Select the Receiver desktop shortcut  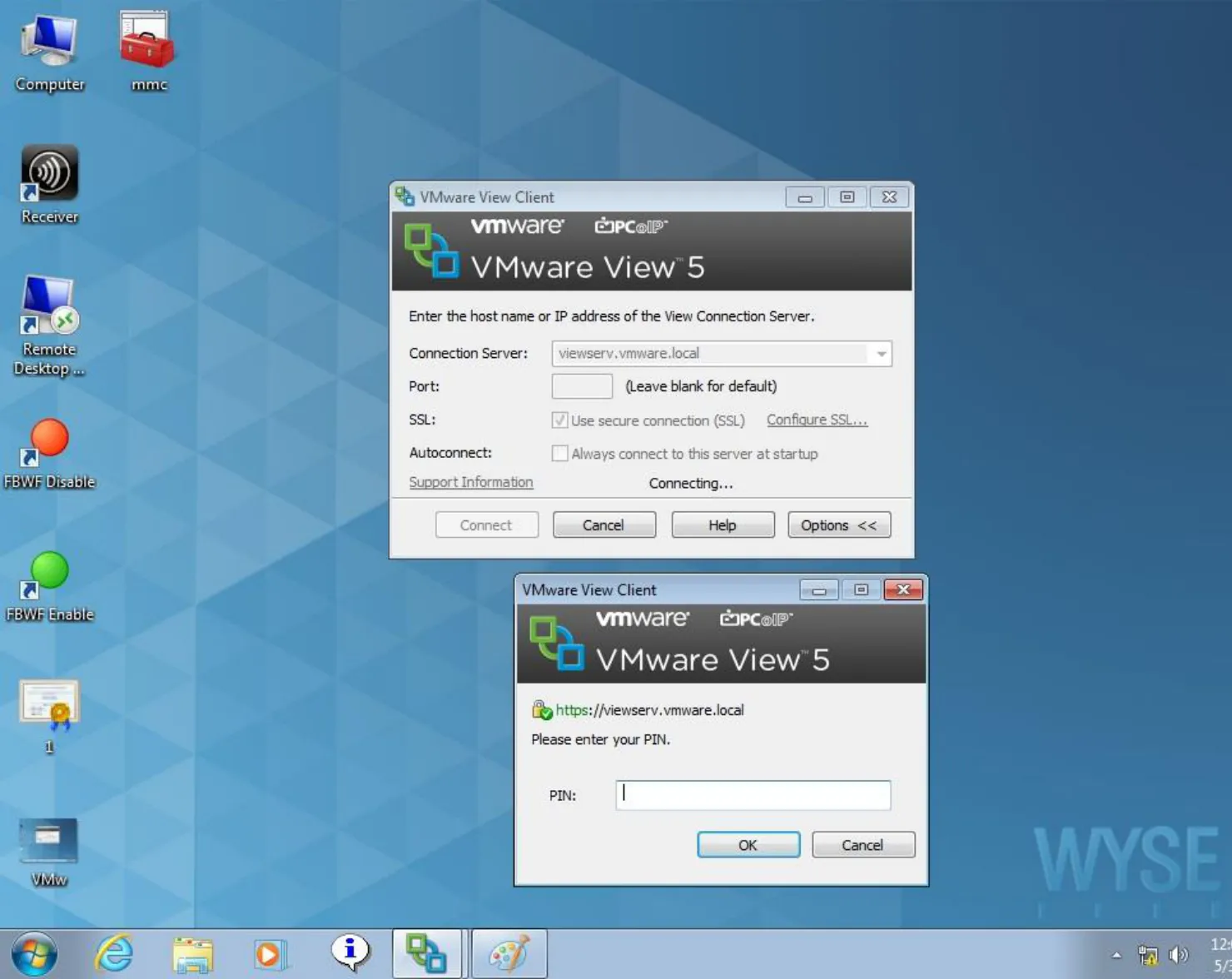pyautogui.click(x=49, y=184)
